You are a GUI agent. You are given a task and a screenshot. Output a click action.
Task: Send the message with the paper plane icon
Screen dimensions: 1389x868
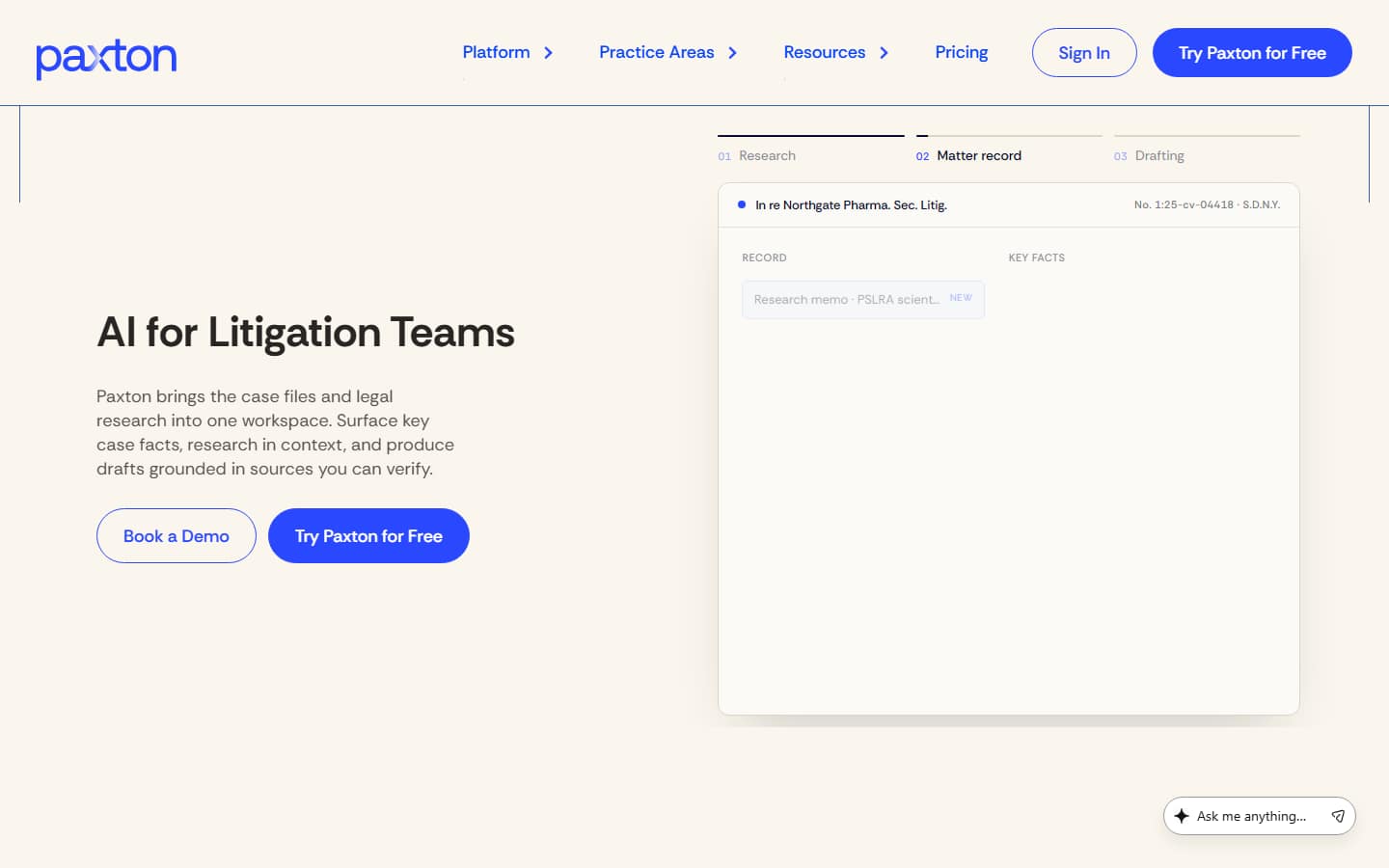click(1338, 816)
